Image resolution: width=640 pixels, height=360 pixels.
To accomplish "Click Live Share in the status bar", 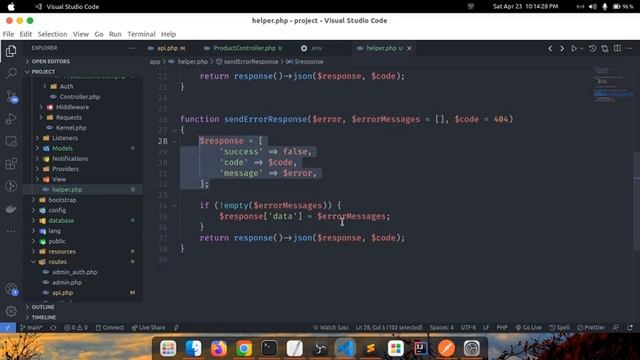I will point(149,327).
